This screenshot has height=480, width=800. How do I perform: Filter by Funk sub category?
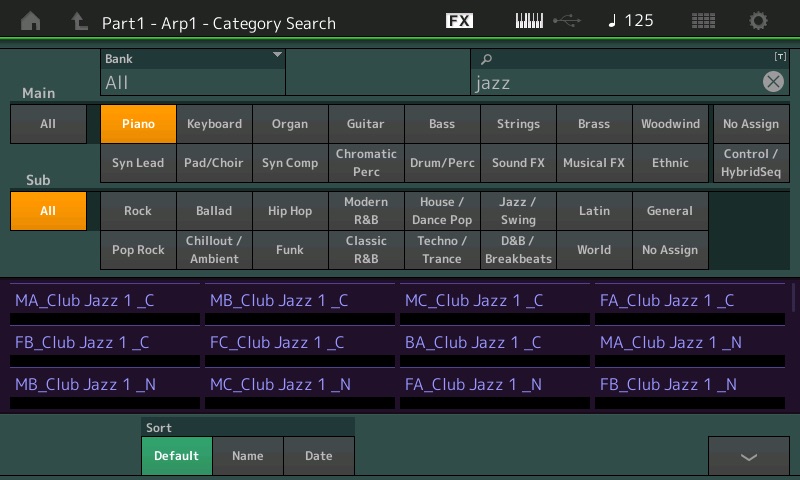coord(290,250)
